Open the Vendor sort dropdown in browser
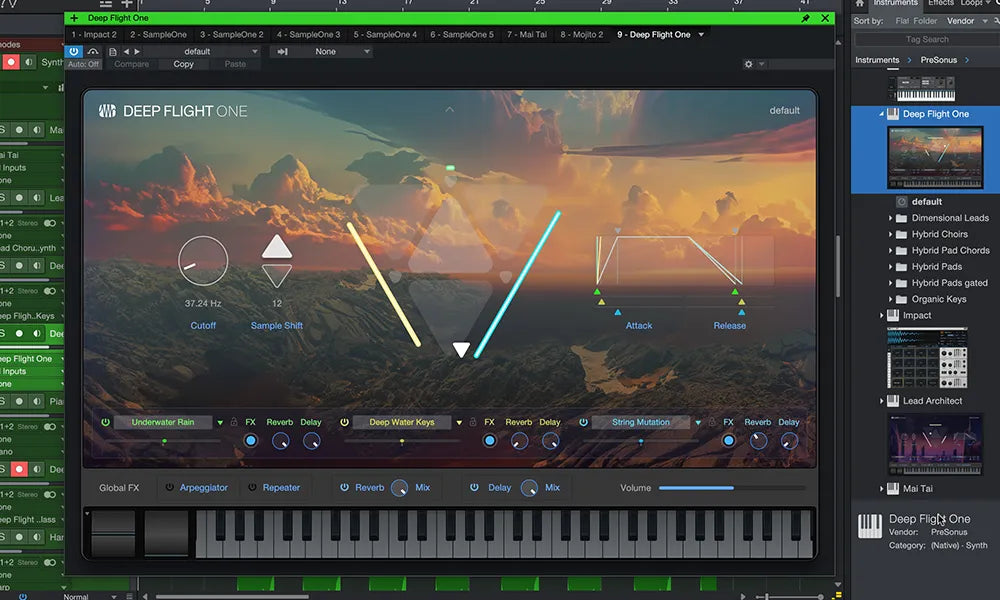This screenshot has width=1000, height=600. pyautogui.click(x=965, y=20)
